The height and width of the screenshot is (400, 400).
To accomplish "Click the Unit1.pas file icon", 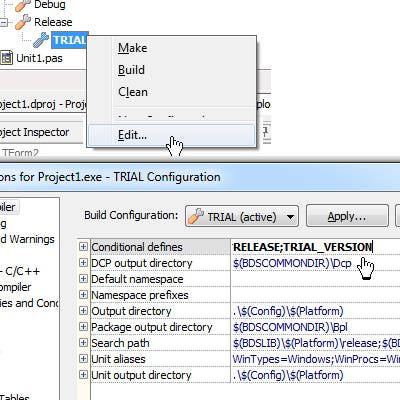I will [7, 58].
